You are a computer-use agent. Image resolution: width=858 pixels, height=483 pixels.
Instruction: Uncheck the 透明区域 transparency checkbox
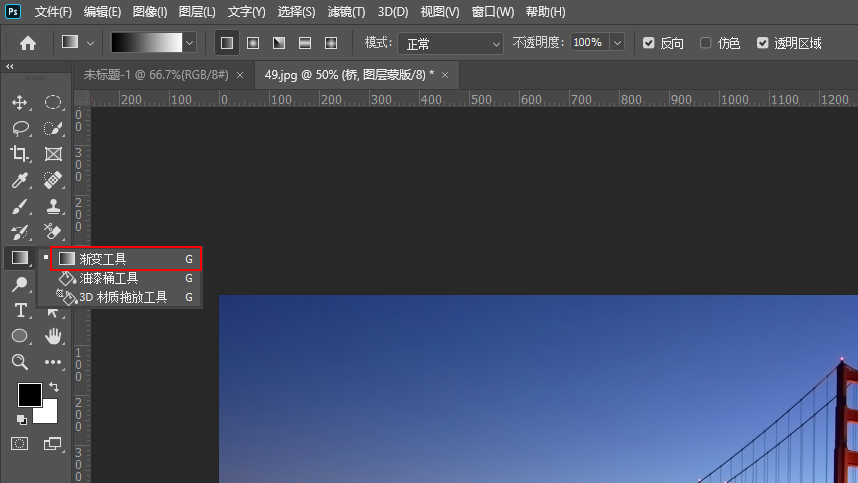(762, 43)
